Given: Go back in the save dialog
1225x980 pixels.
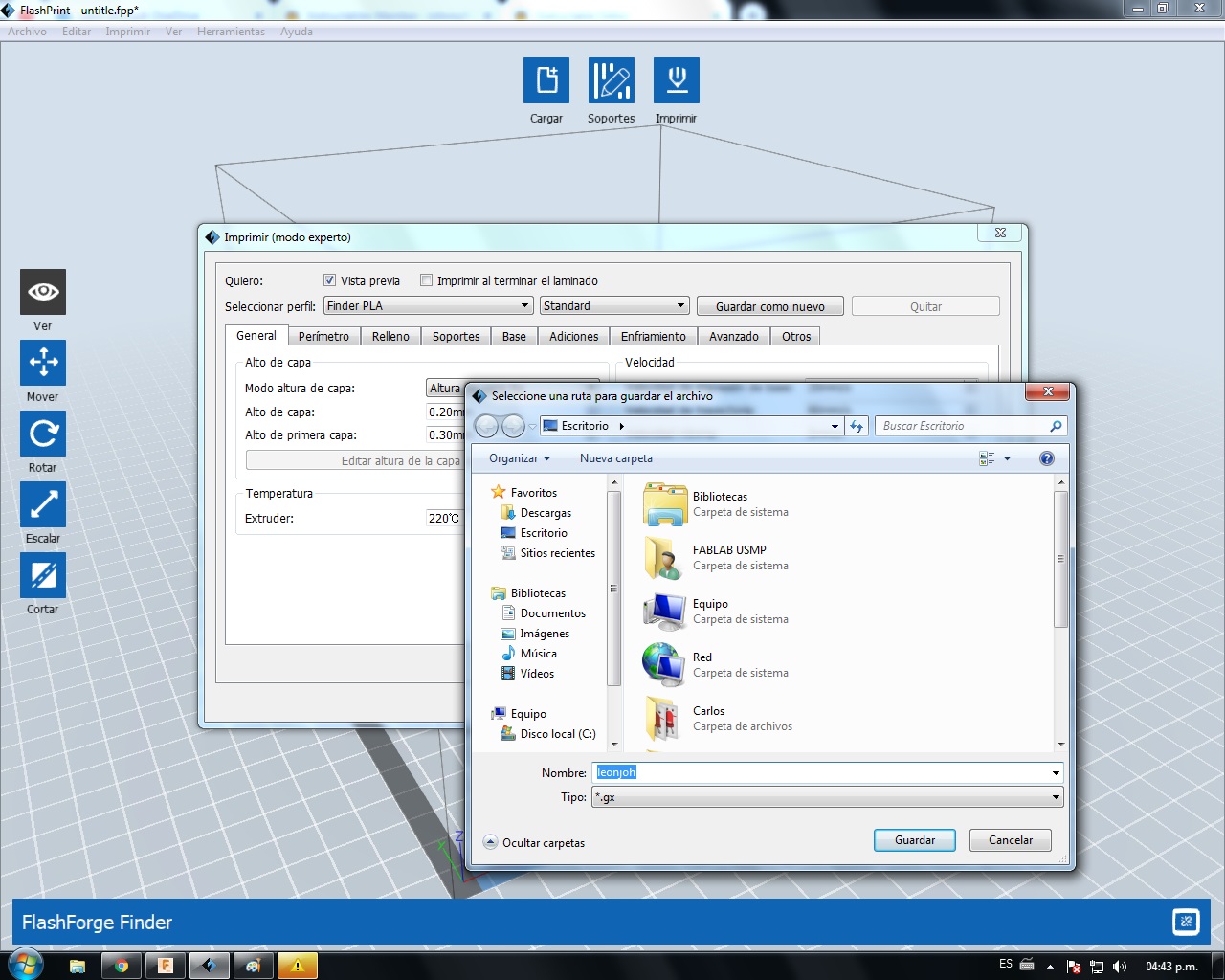Looking at the screenshot, I should click(x=486, y=426).
